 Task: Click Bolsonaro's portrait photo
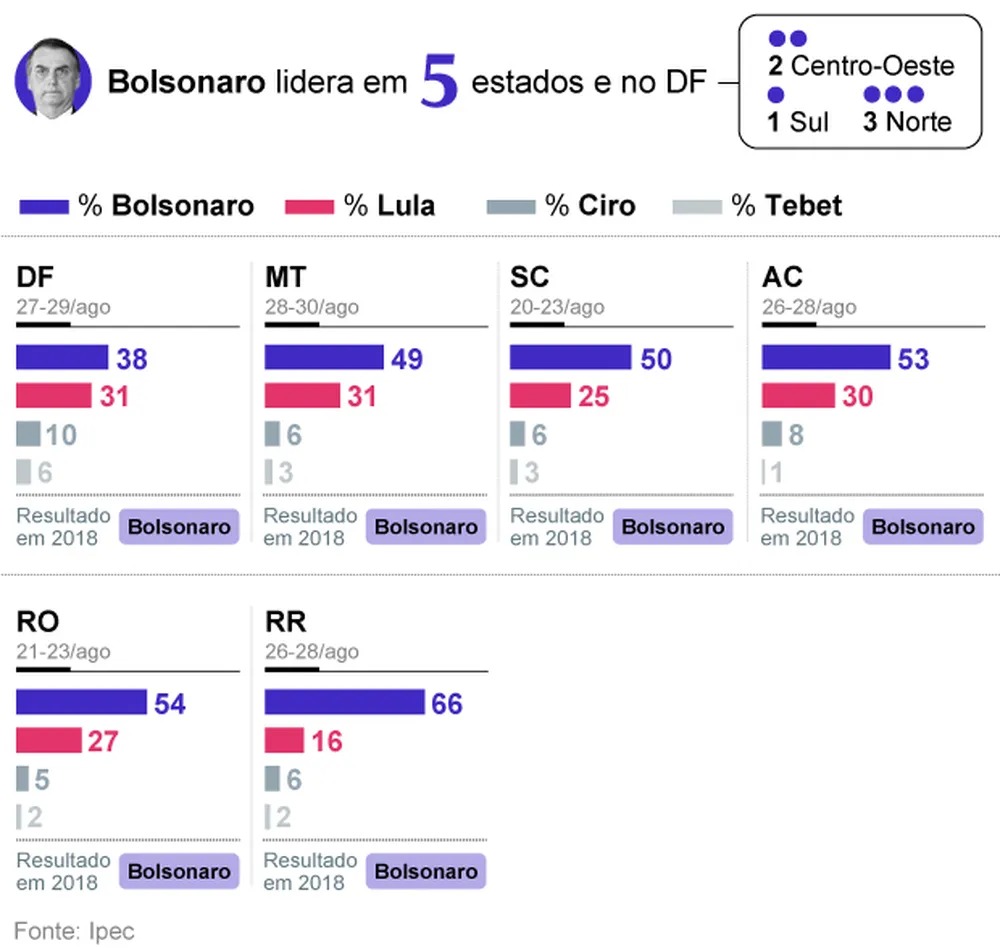53,80
